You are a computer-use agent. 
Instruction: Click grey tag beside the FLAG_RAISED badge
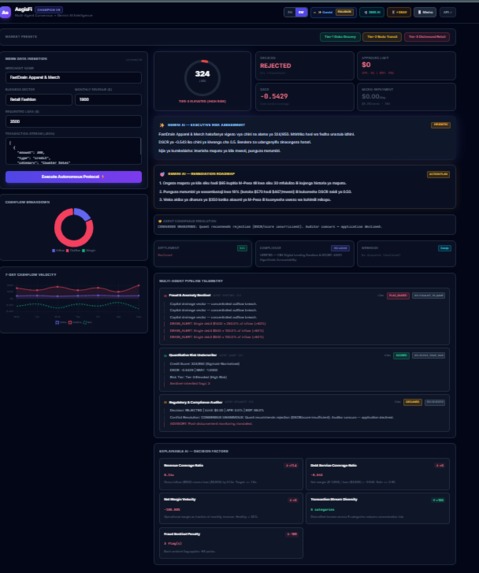click(x=428, y=295)
